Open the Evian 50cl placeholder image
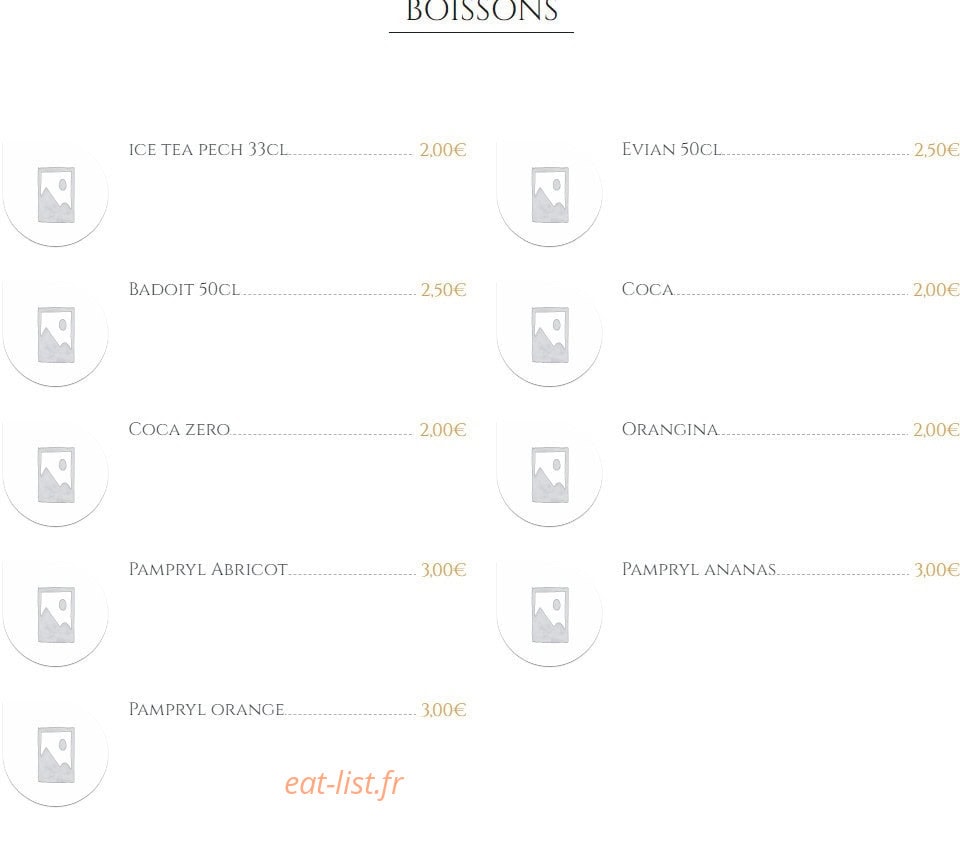 549,194
